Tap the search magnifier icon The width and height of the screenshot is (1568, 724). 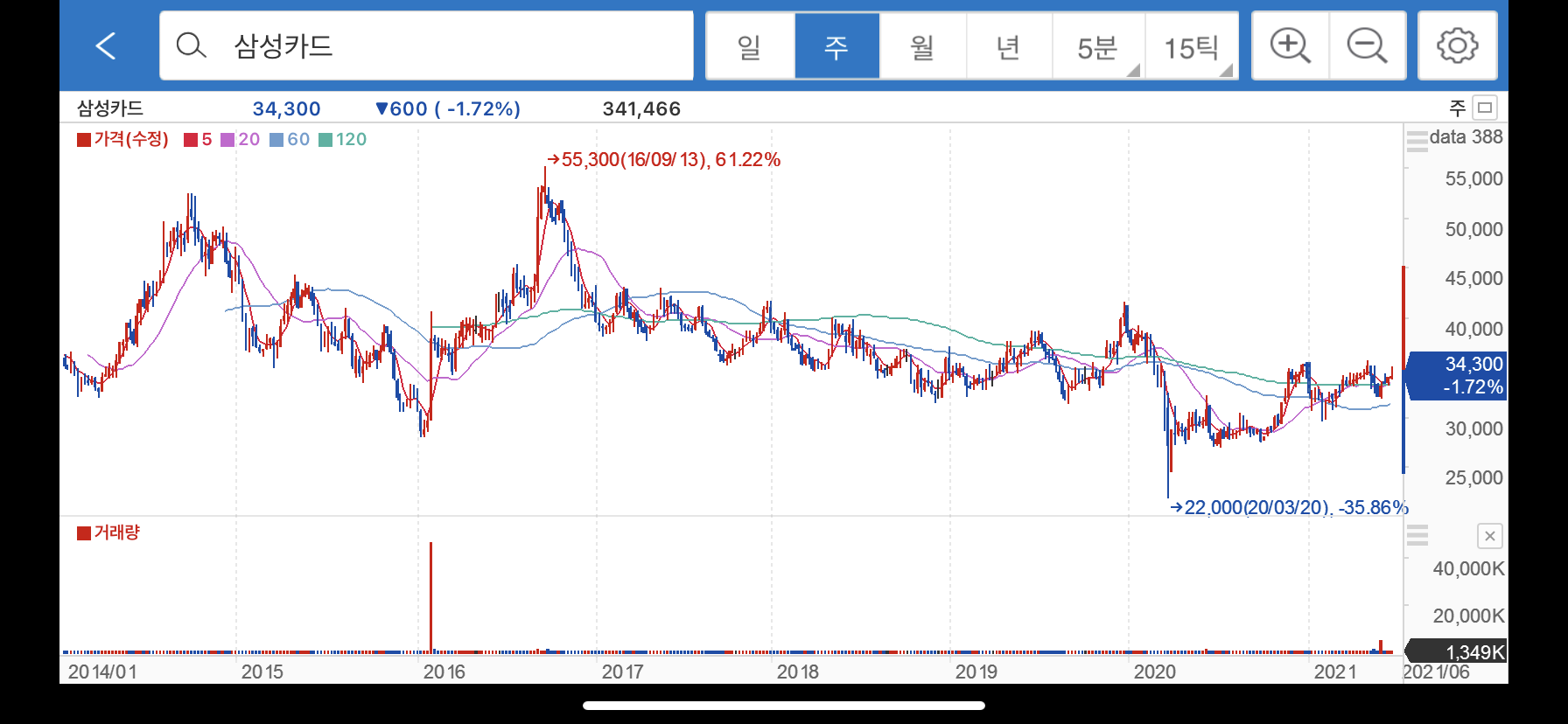pos(191,45)
